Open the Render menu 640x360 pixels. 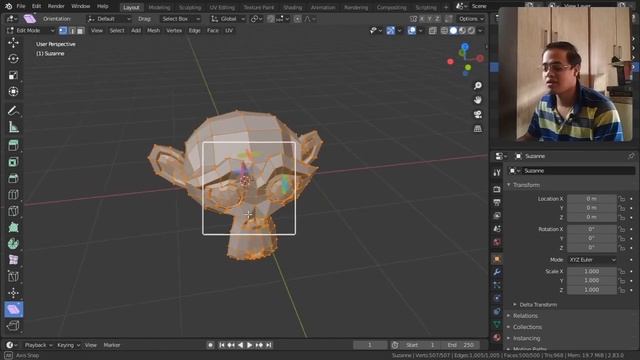[x=56, y=7]
